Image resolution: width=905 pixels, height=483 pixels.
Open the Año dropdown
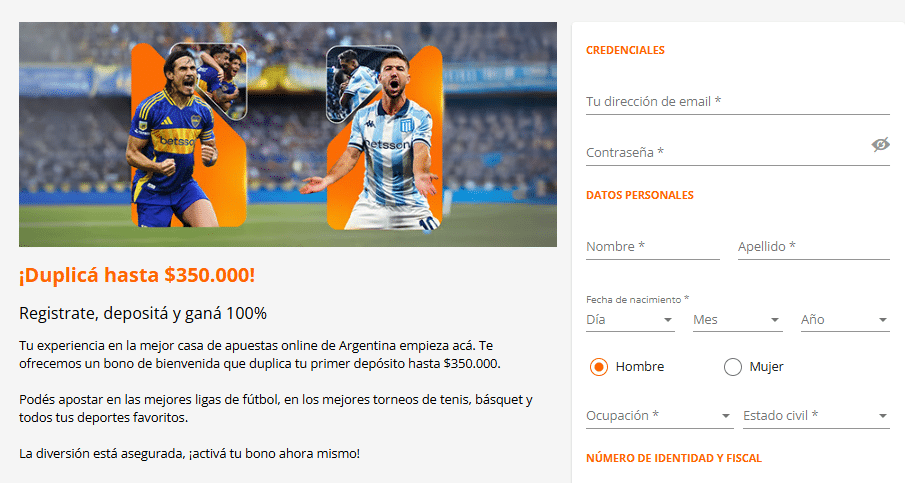click(x=845, y=320)
